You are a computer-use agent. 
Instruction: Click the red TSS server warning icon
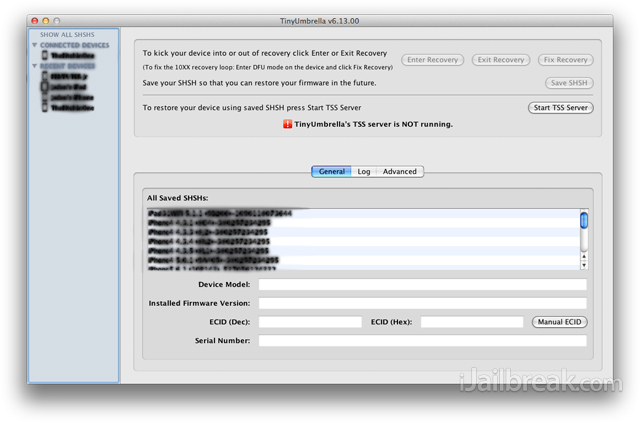[x=287, y=124]
